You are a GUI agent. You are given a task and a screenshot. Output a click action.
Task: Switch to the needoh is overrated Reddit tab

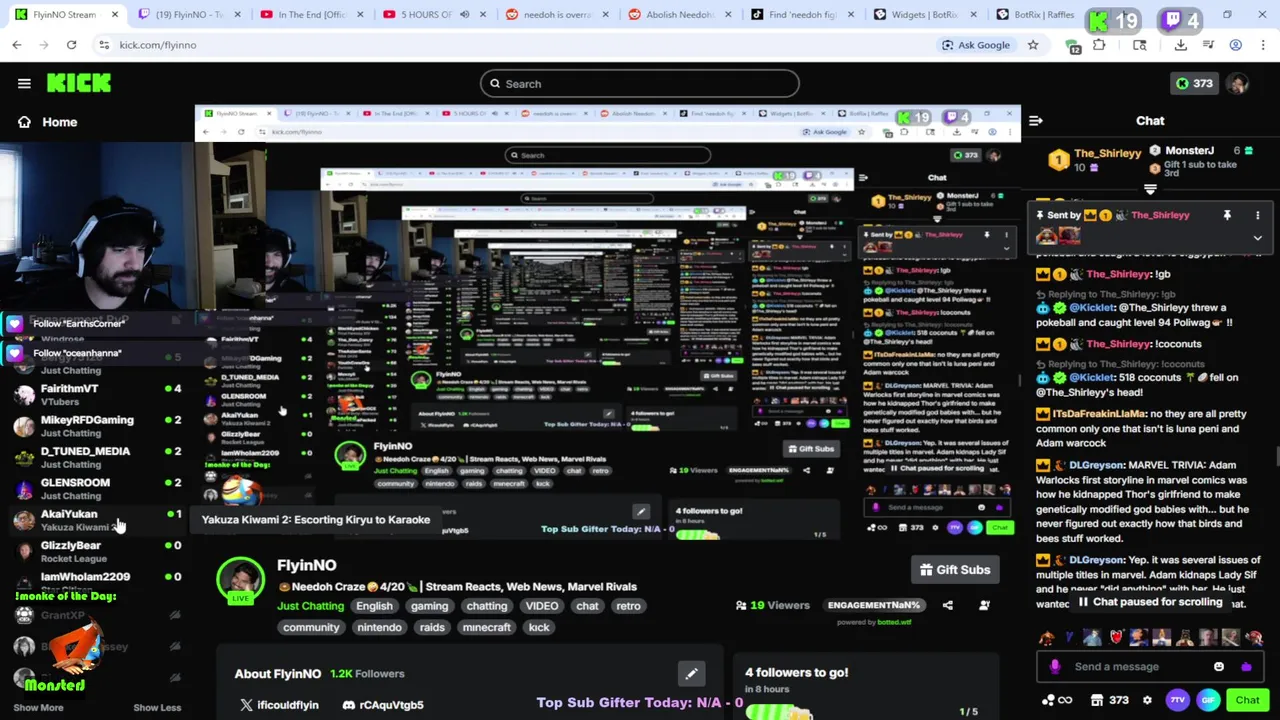click(x=555, y=15)
